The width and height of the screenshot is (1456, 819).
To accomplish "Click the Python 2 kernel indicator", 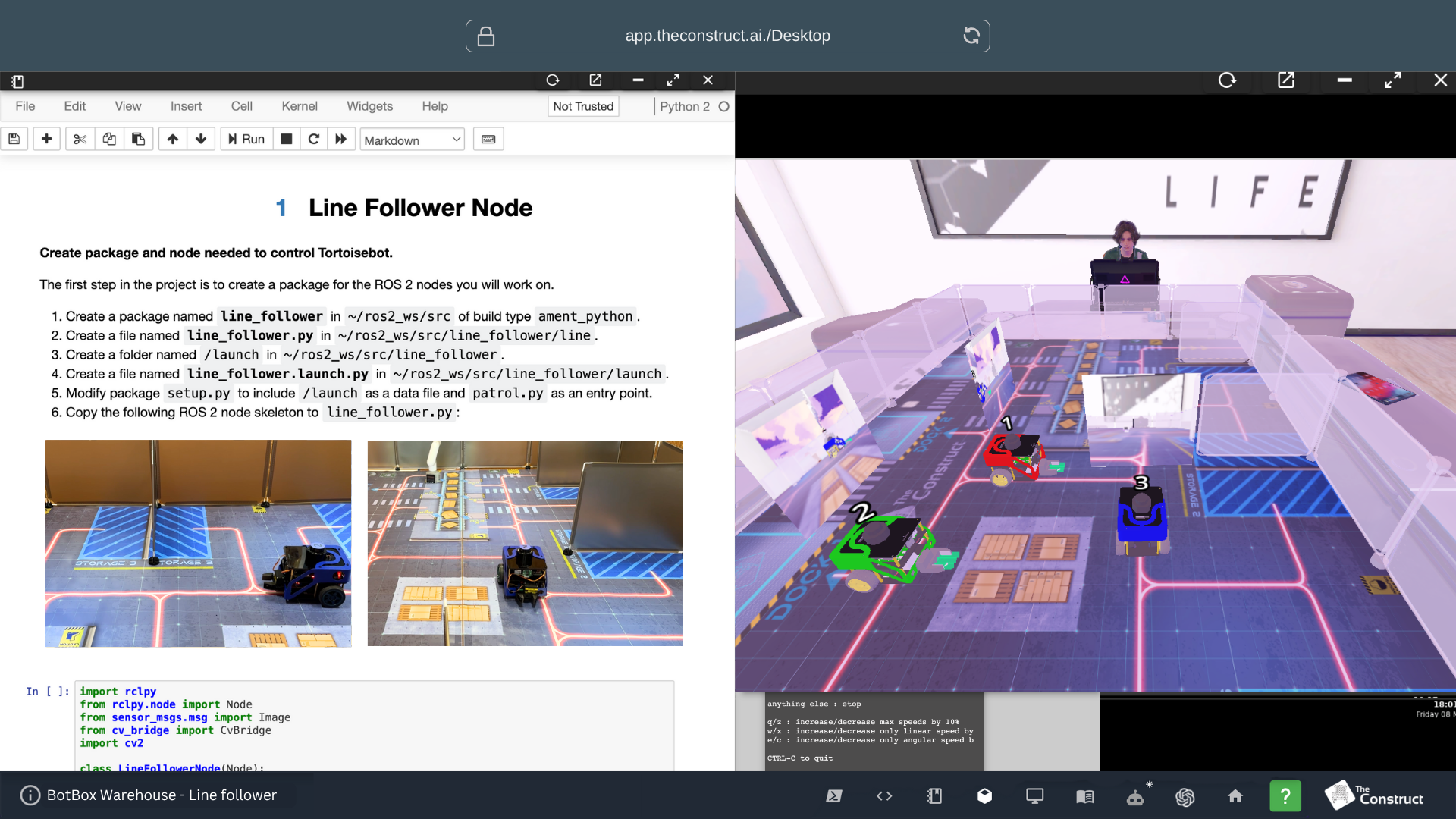I will 694,106.
